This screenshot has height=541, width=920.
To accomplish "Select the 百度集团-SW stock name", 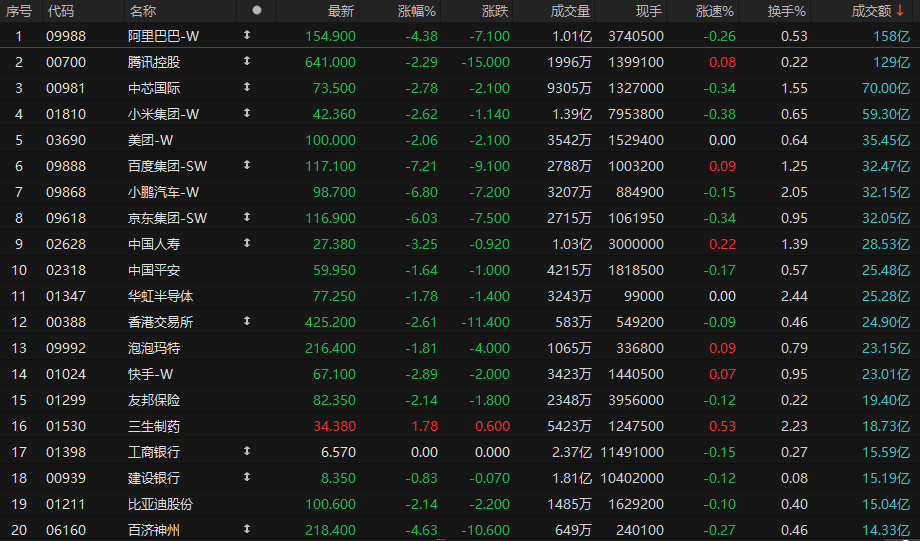I will coord(167,166).
